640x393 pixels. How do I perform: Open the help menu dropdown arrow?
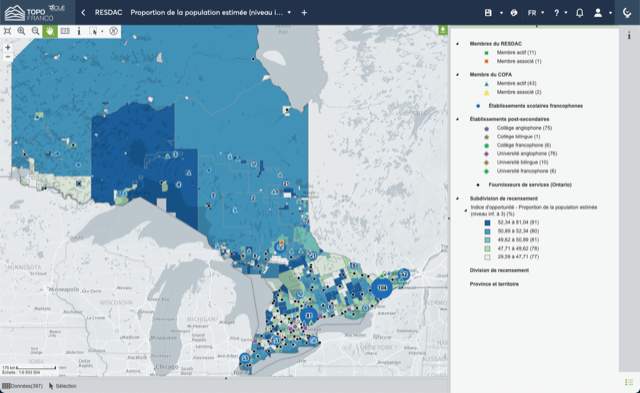pos(566,13)
